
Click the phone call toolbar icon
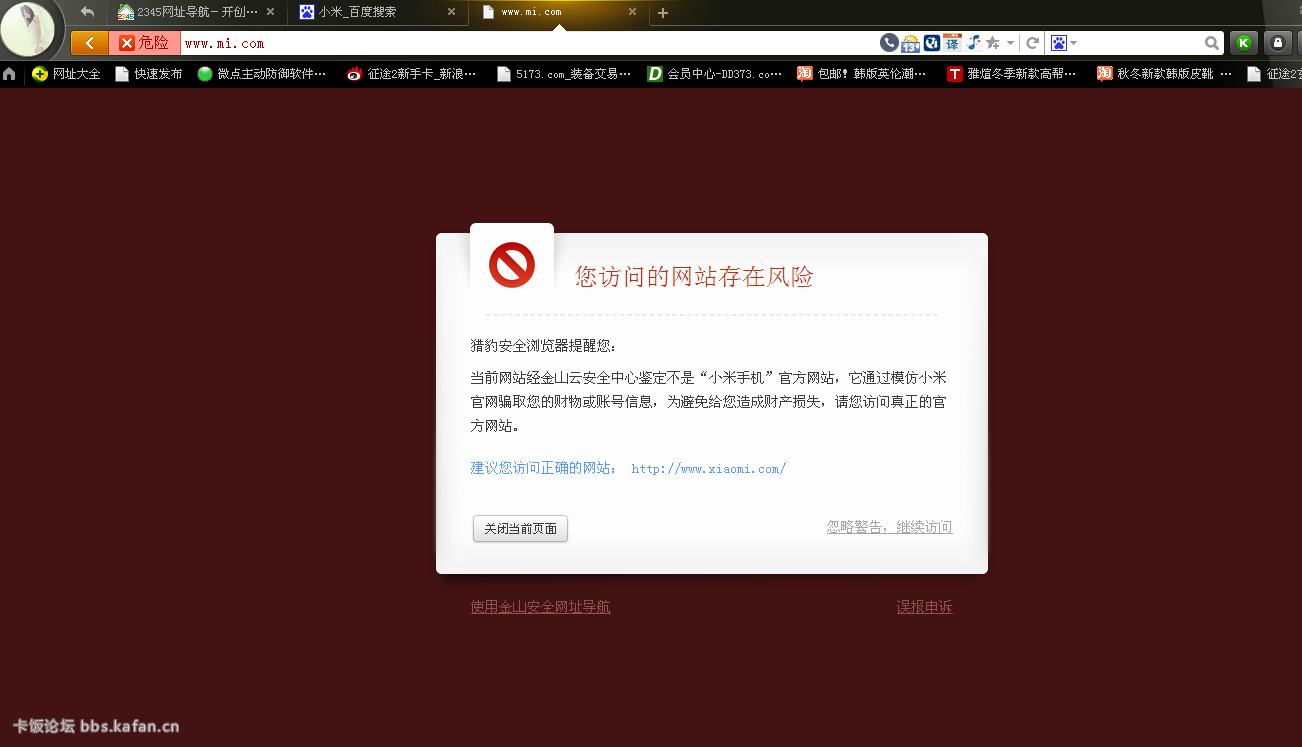889,43
